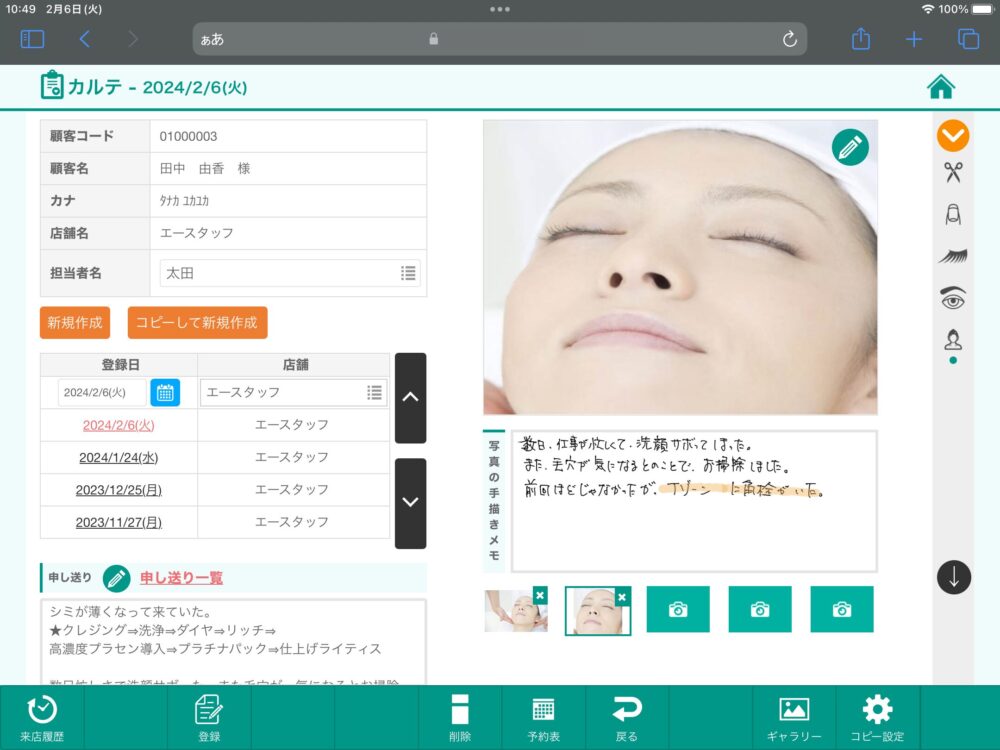1000x750 pixels.
Task: Remove the first thumbnail with its X
Action: tap(540, 595)
